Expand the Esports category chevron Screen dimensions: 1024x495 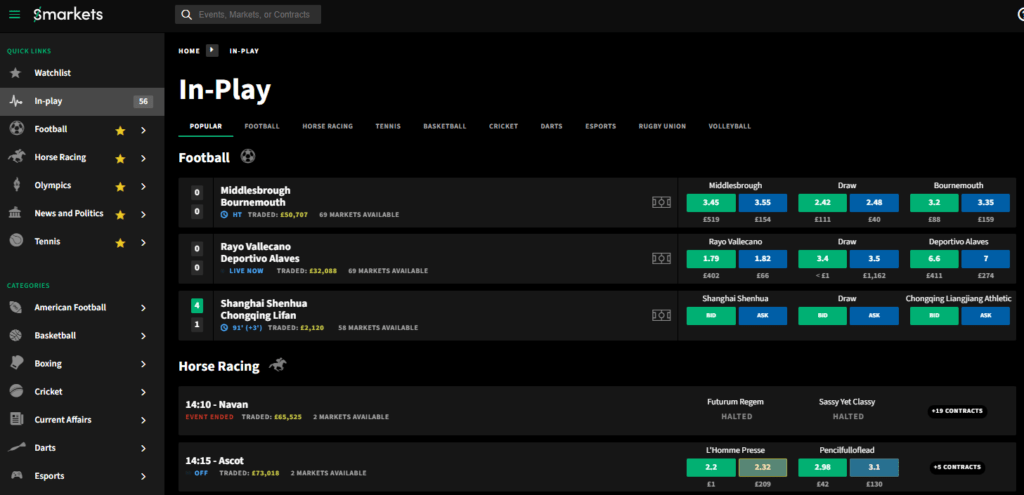(143, 476)
